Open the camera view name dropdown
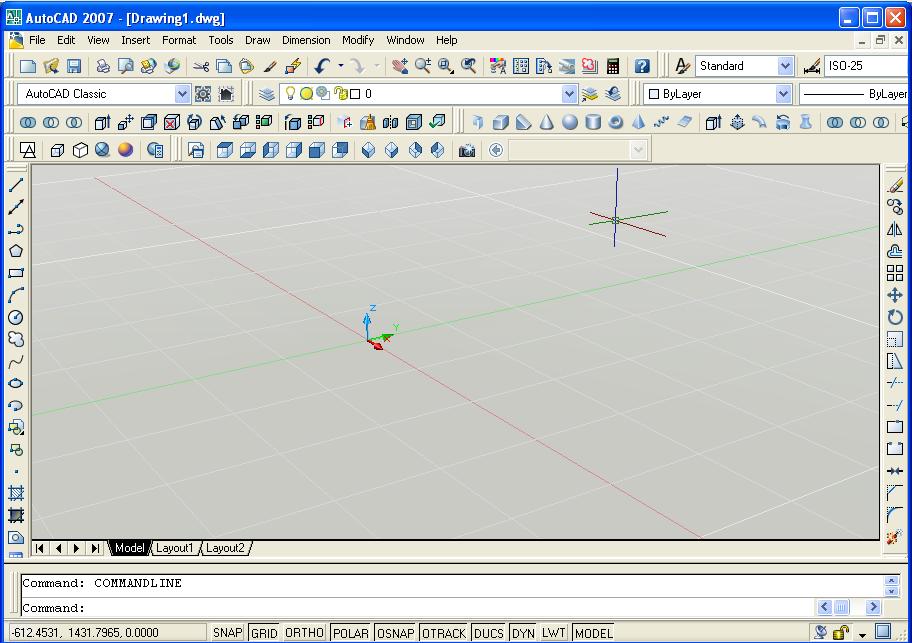912x643 pixels. [638, 151]
